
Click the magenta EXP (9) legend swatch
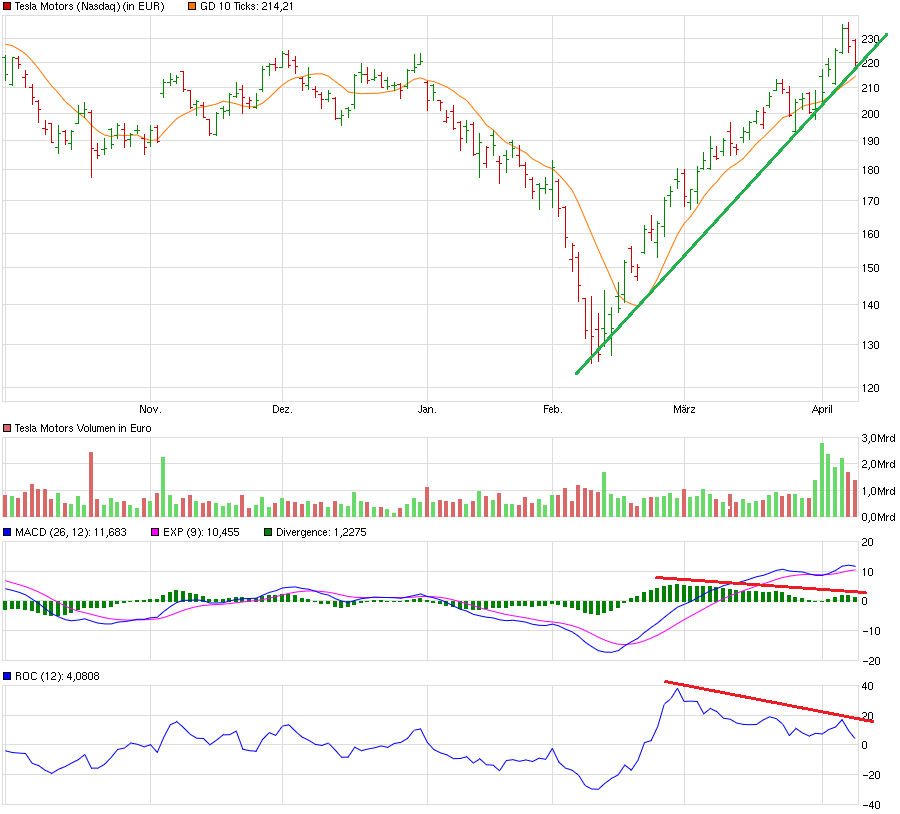[154, 533]
